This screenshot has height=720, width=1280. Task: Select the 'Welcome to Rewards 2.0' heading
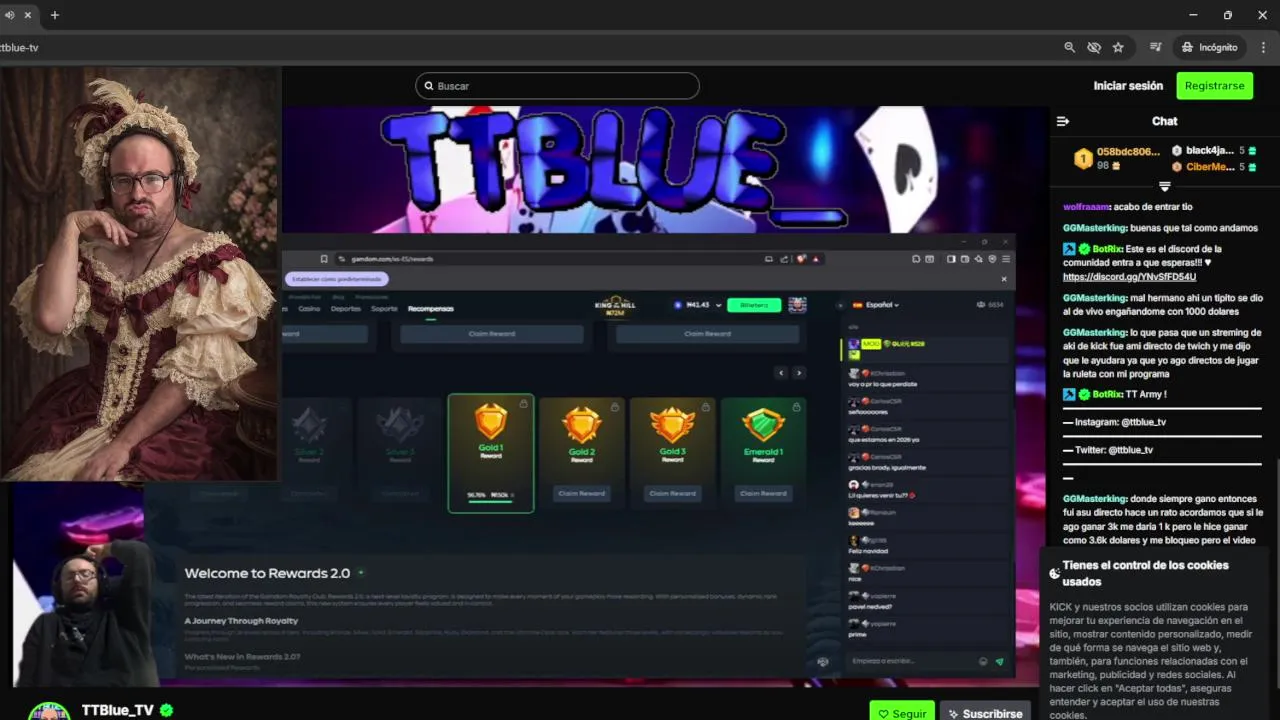point(267,573)
